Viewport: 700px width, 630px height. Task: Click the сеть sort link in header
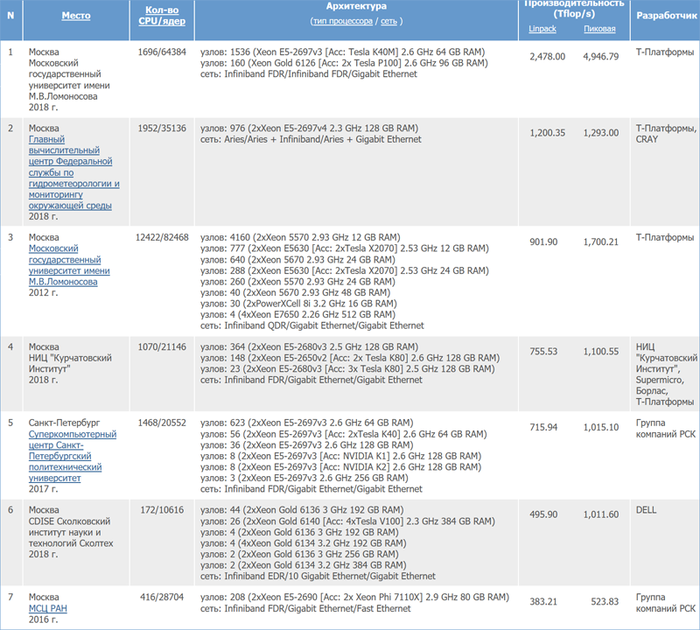[x=389, y=20]
